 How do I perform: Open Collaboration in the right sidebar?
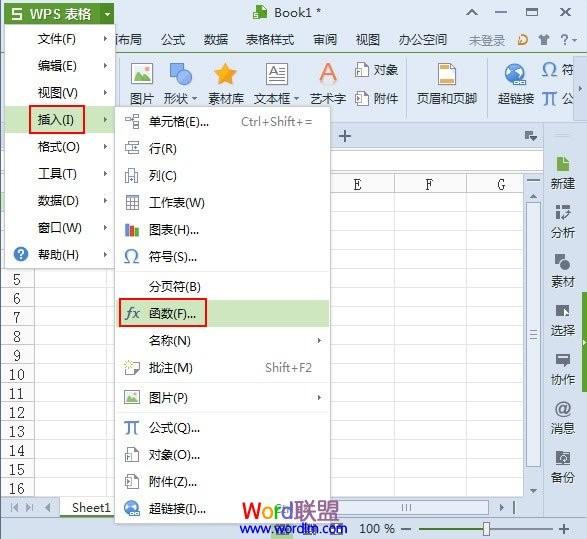[x=563, y=368]
